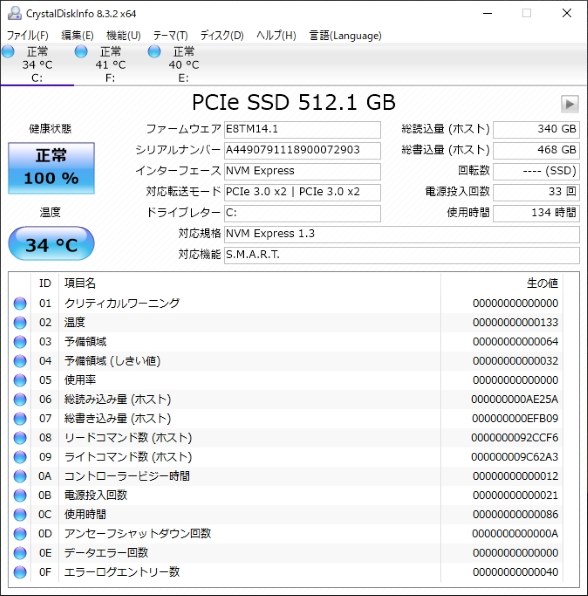Click the エラーログエントリー数 item name

[122, 572]
